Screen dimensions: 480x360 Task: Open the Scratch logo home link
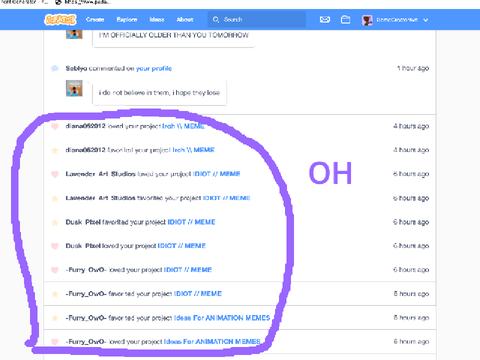(x=60, y=20)
